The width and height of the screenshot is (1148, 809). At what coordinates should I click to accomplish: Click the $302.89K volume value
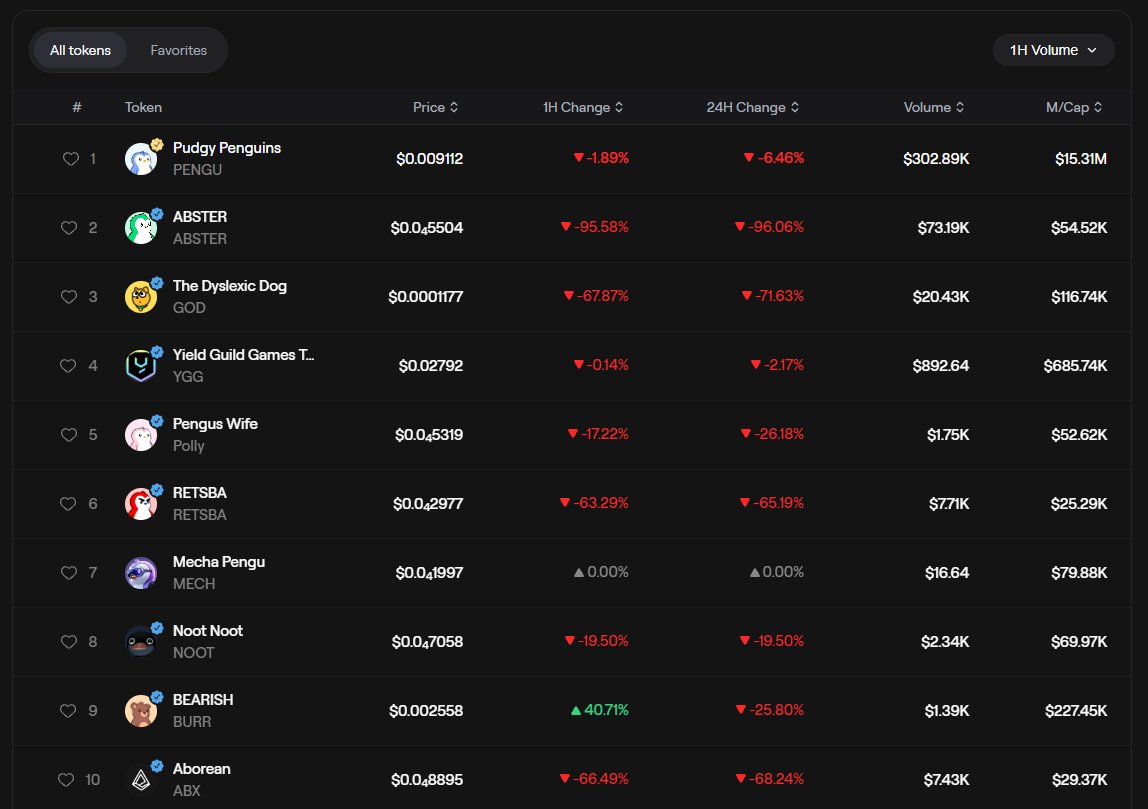936,159
